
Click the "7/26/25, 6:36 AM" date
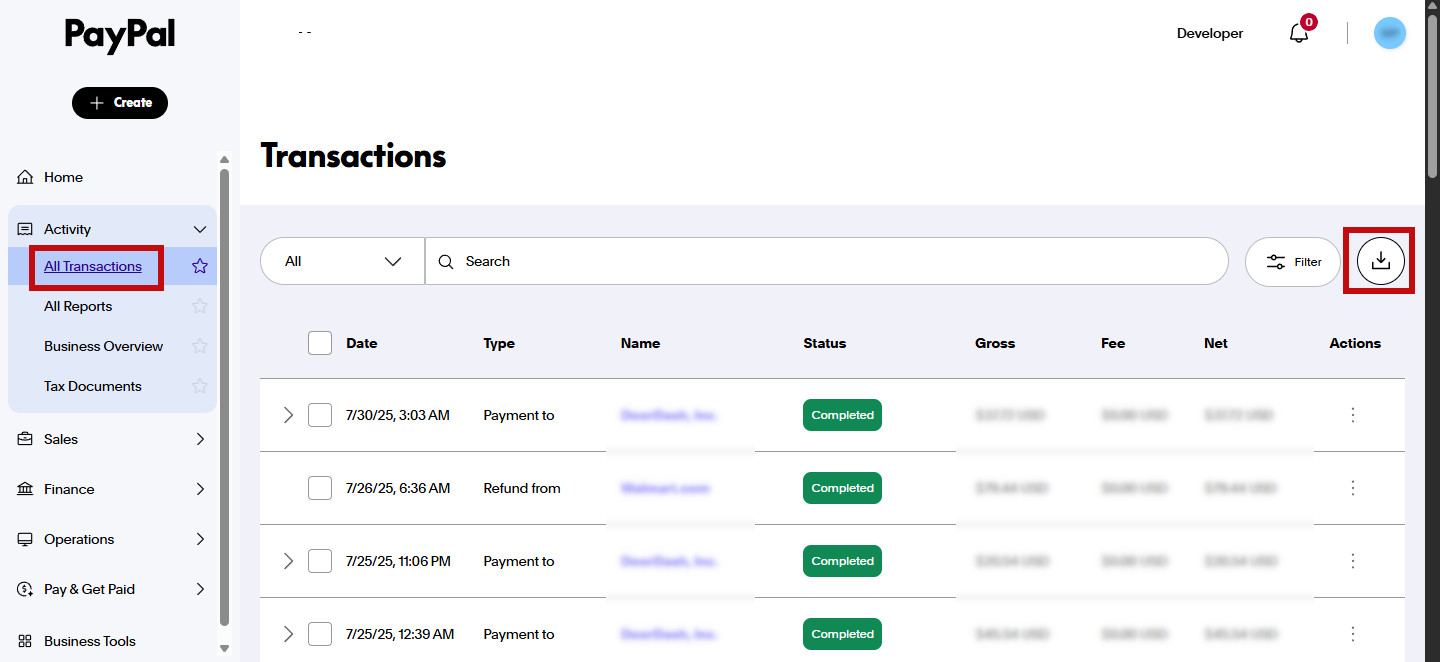[398, 488]
